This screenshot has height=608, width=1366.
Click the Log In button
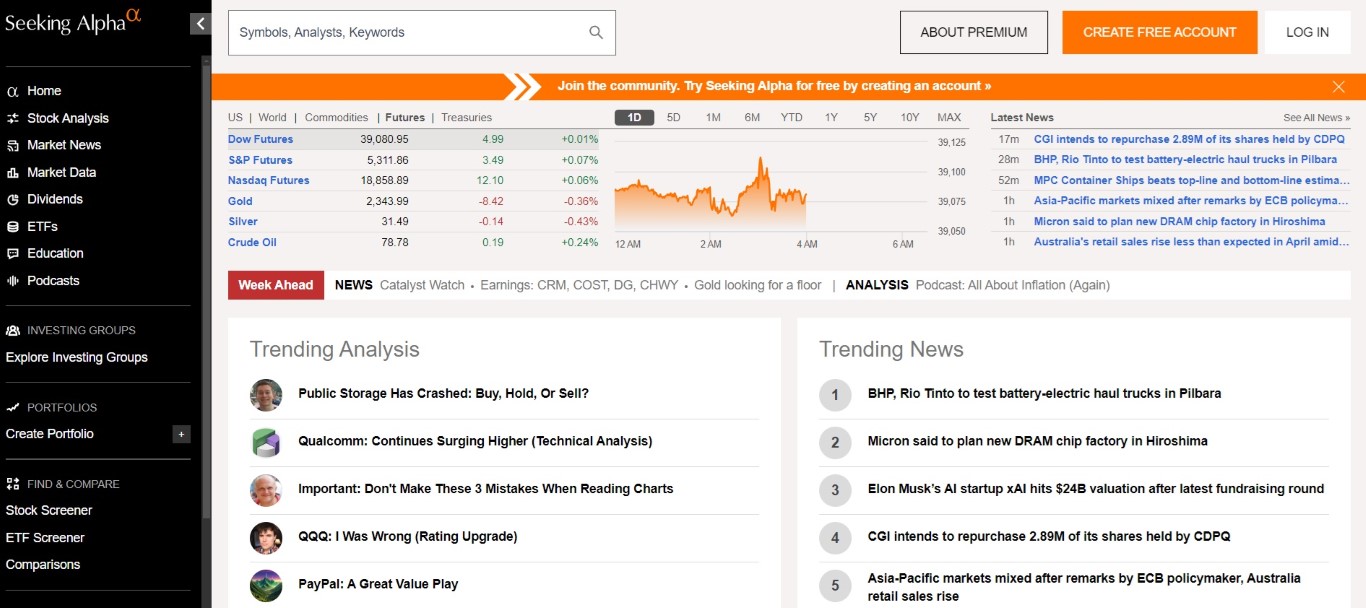click(x=1308, y=32)
